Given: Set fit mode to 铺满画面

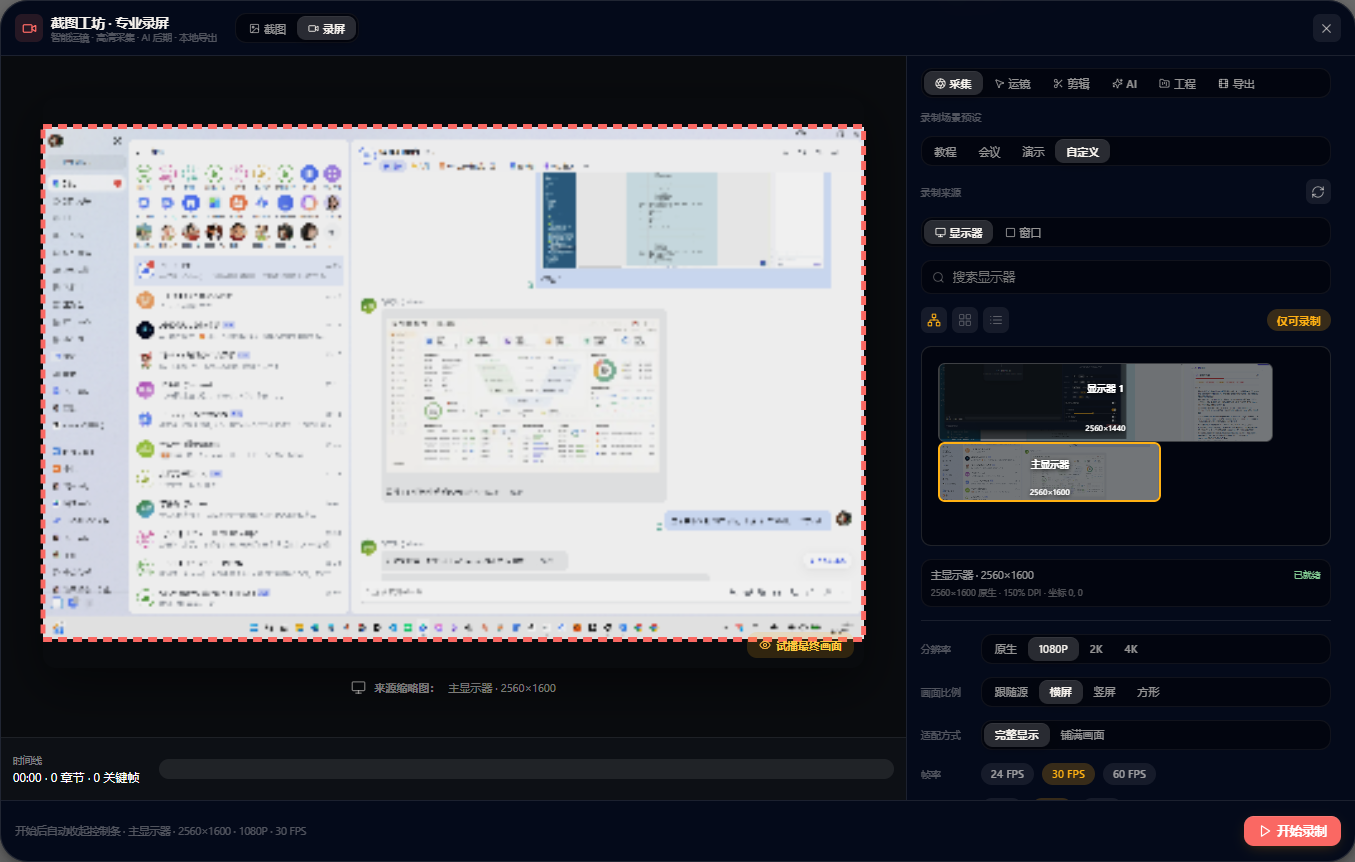Looking at the screenshot, I should [x=1082, y=735].
